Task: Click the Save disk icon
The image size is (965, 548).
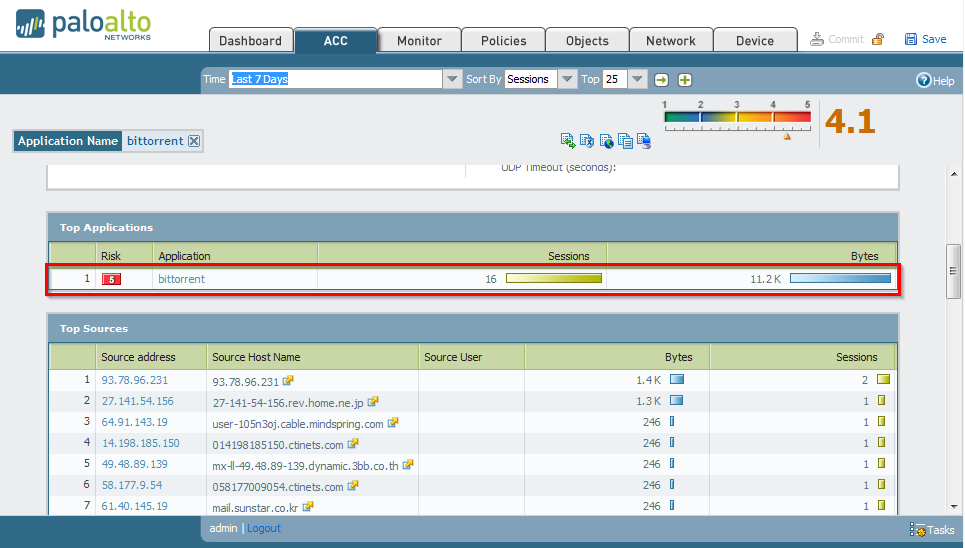Action: pyautogui.click(x=911, y=39)
